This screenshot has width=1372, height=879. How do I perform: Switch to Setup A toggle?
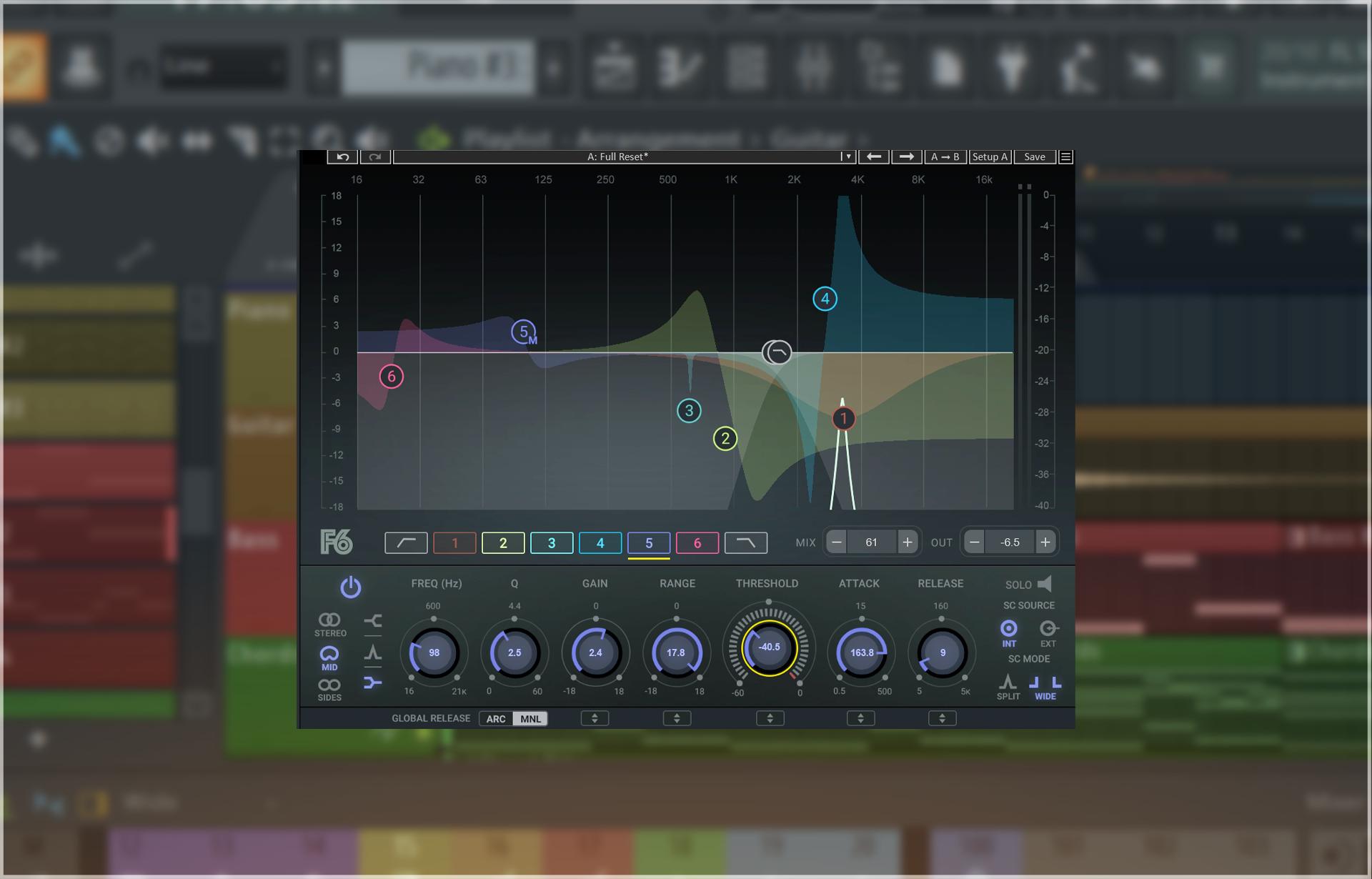(990, 157)
